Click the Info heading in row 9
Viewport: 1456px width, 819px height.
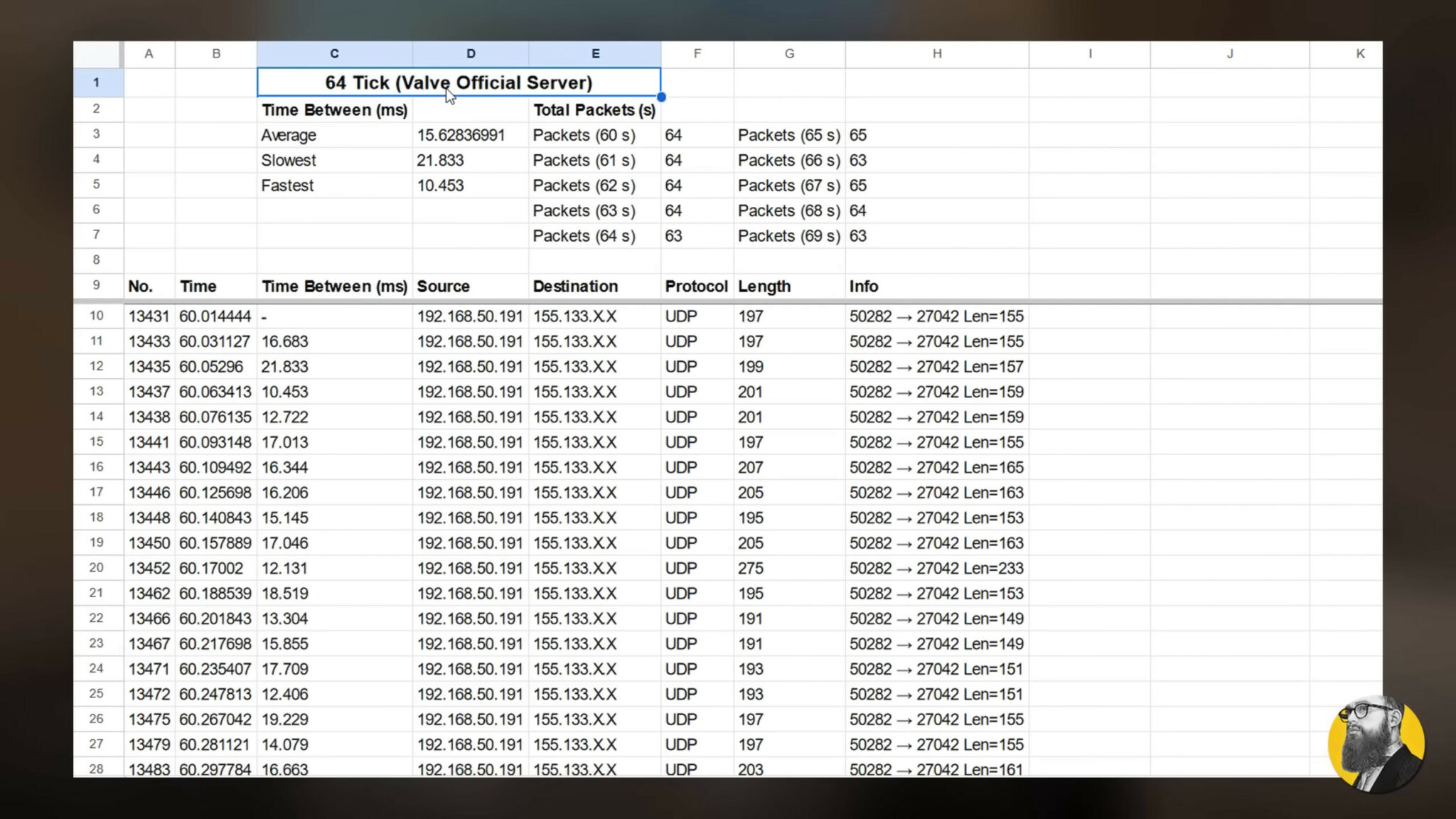click(x=864, y=287)
